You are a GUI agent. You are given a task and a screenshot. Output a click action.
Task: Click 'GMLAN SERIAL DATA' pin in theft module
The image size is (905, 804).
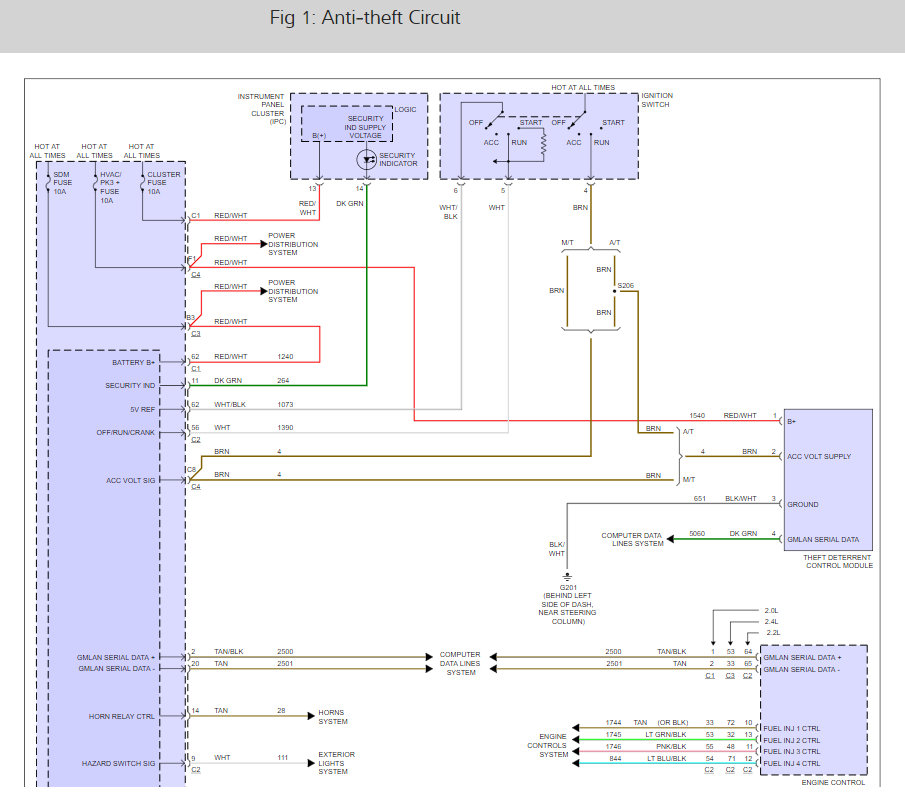click(x=823, y=540)
